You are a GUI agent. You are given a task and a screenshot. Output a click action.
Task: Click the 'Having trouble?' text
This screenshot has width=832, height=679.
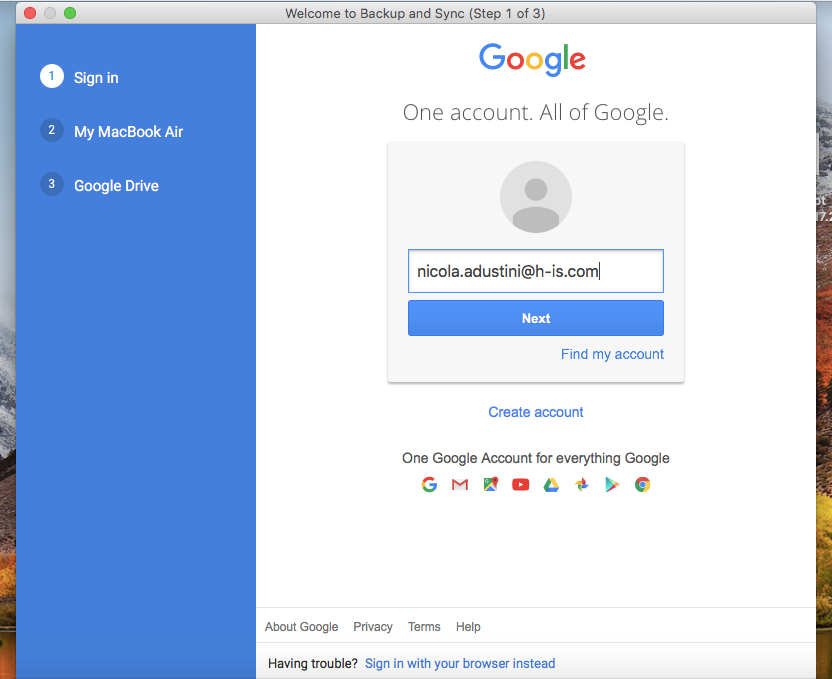pos(313,664)
